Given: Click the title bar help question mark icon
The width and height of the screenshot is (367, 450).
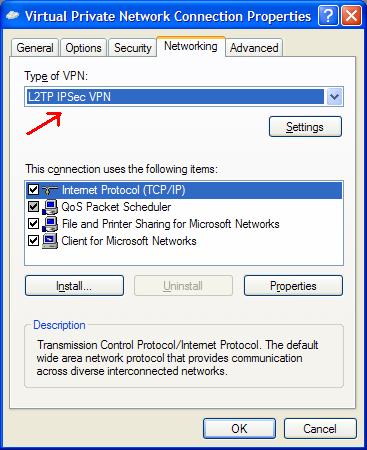Looking at the screenshot, I should pyautogui.click(x=328, y=16).
